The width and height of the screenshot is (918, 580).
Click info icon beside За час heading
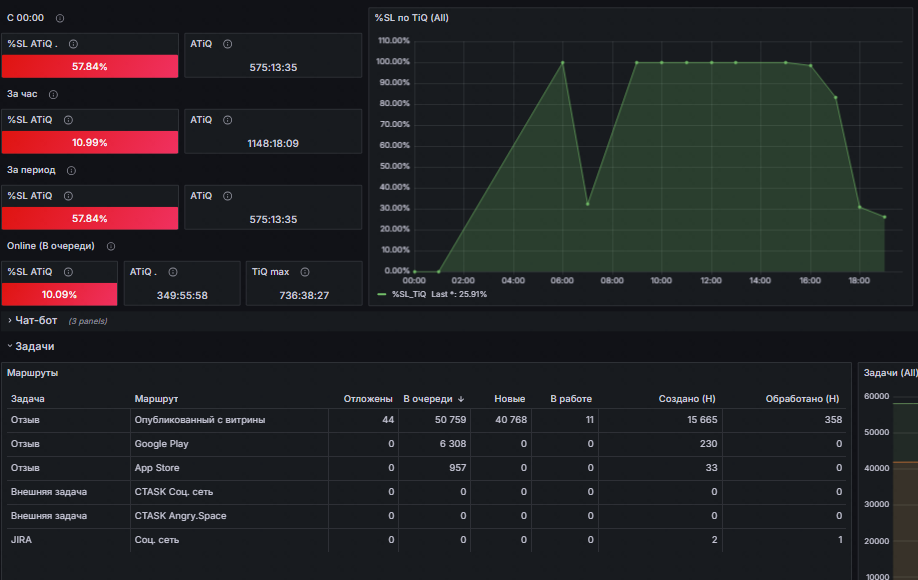pos(53,94)
